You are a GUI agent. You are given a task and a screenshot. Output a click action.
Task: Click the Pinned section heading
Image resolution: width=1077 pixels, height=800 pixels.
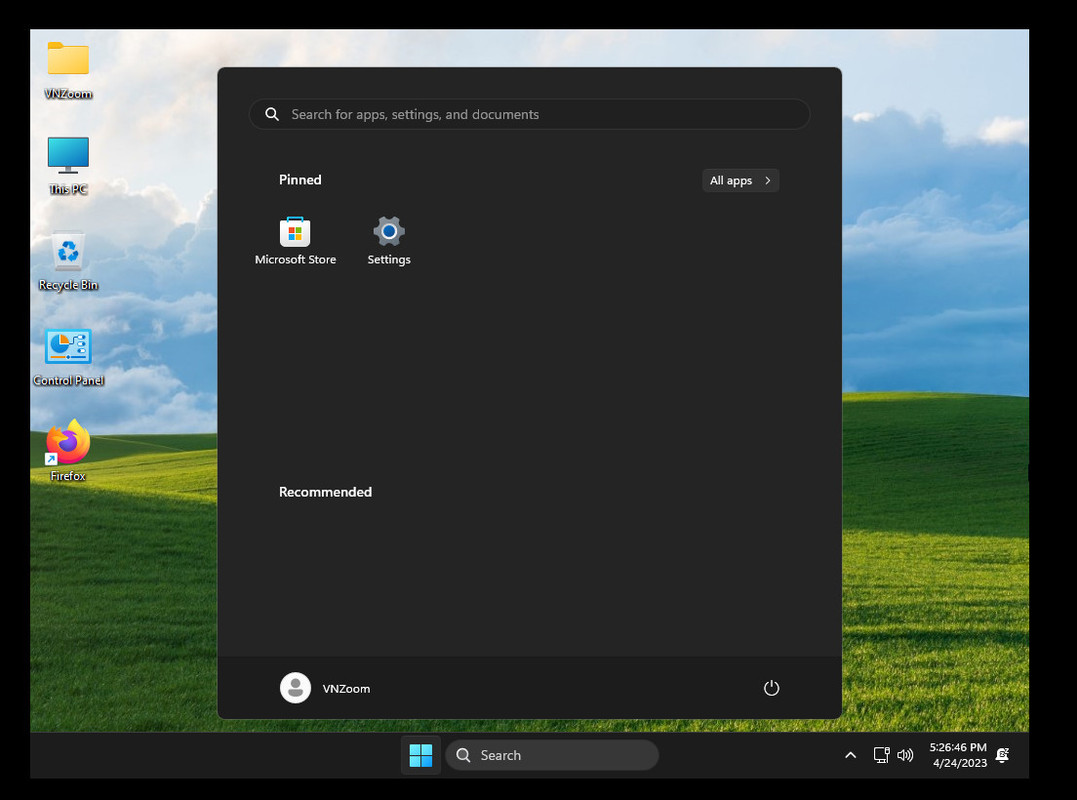pos(300,180)
